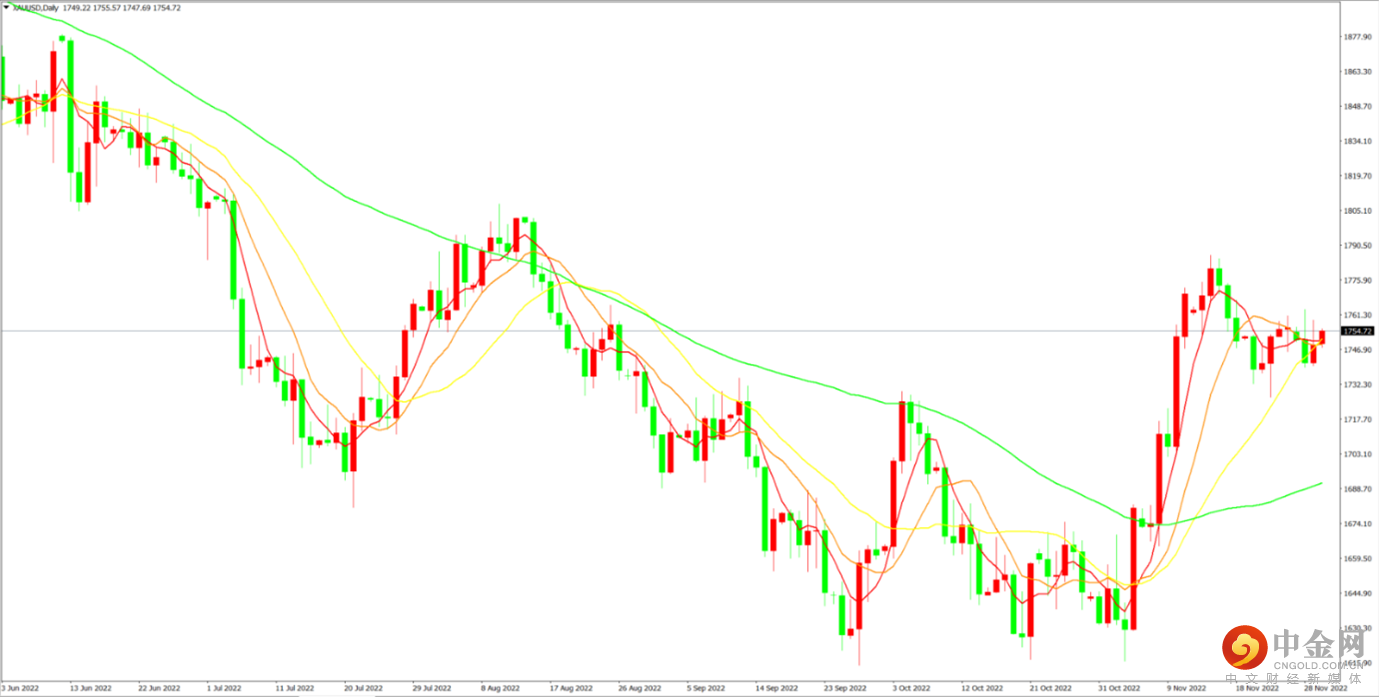Click the 1877.90 price axis label

tap(1357, 37)
